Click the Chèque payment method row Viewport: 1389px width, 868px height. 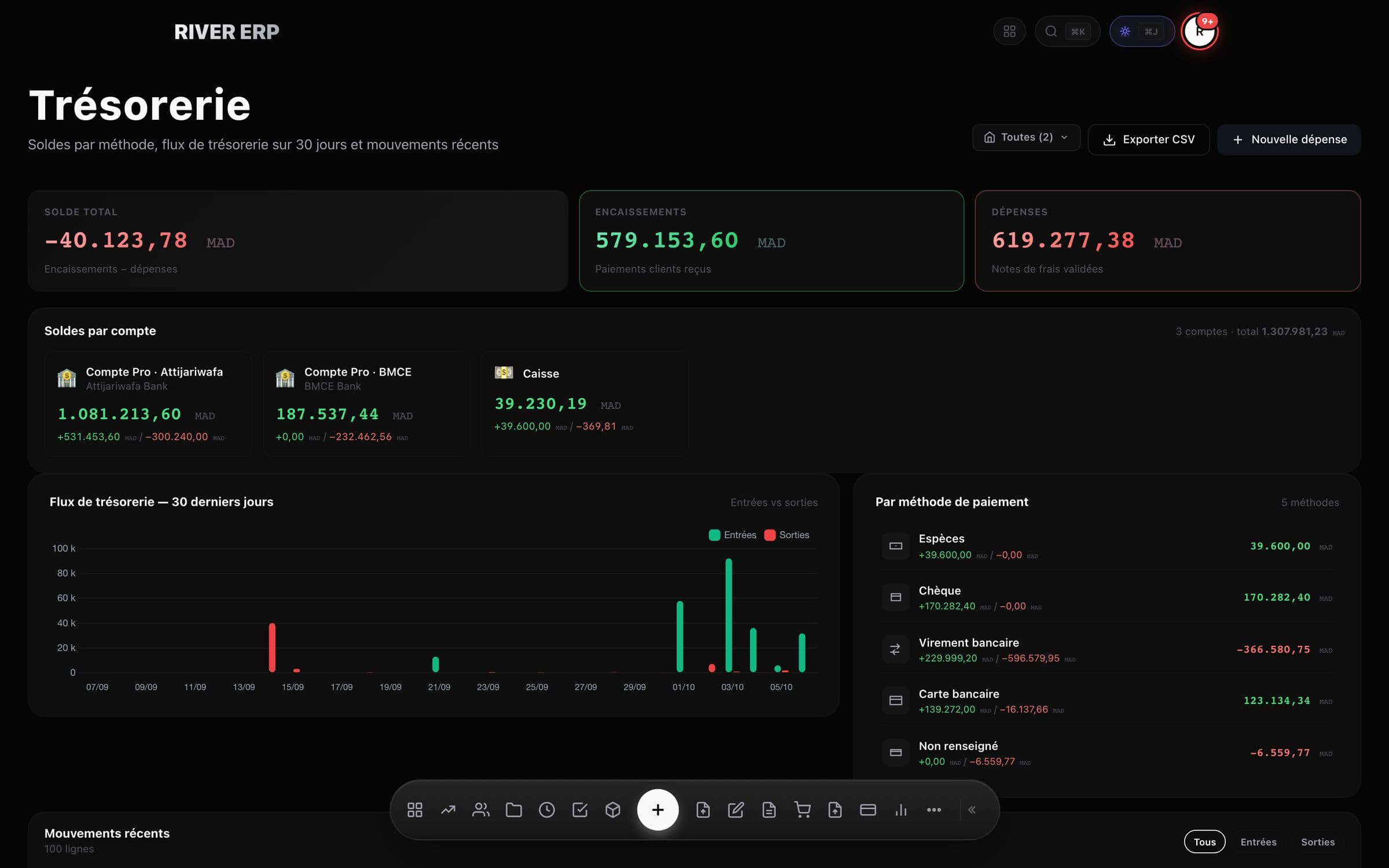1107,597
